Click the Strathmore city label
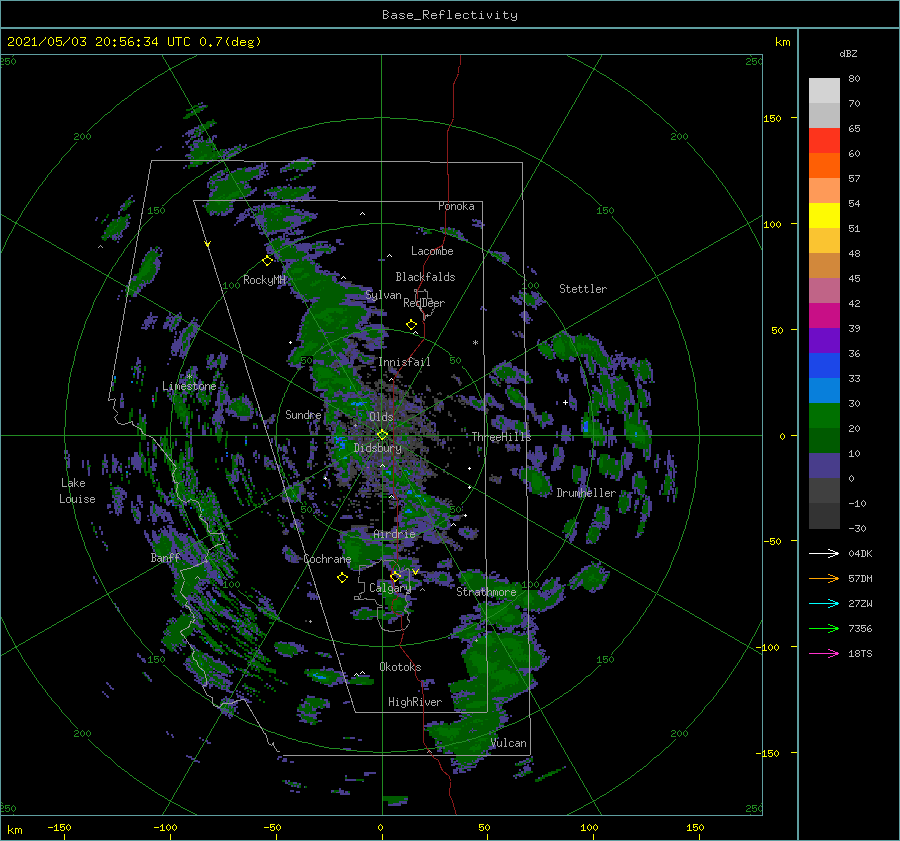900x841 pixels. [486, 592]
